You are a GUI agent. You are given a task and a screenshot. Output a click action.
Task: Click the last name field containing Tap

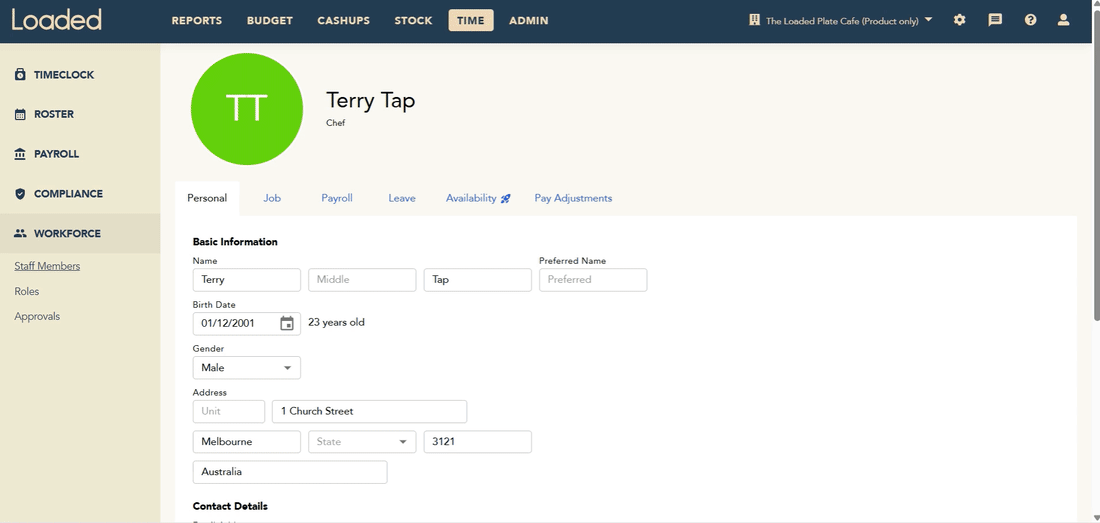click(x=478, y=280)
